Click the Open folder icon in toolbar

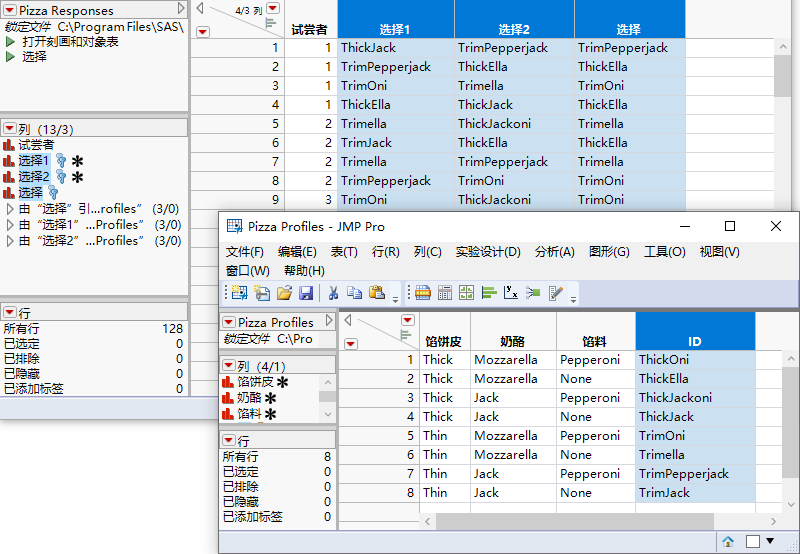(x=284, y=293)
